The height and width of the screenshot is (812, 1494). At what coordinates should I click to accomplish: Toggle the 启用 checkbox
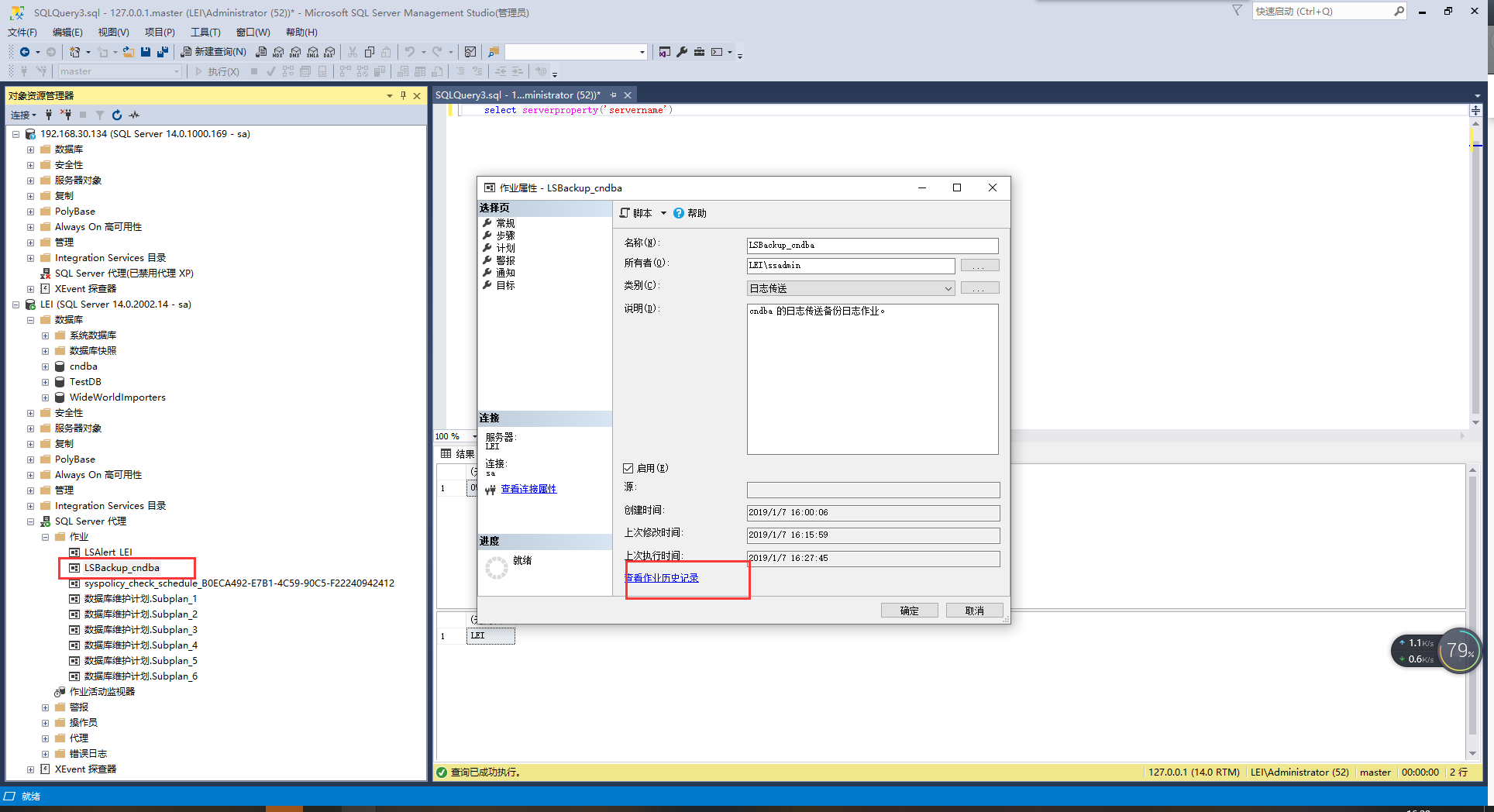628,468
